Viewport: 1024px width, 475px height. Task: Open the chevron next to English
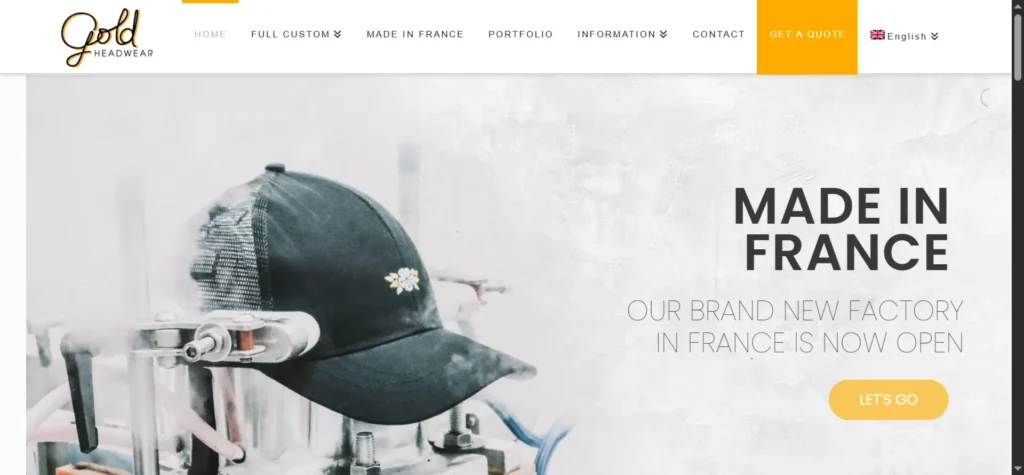click(x=935, y=36)
